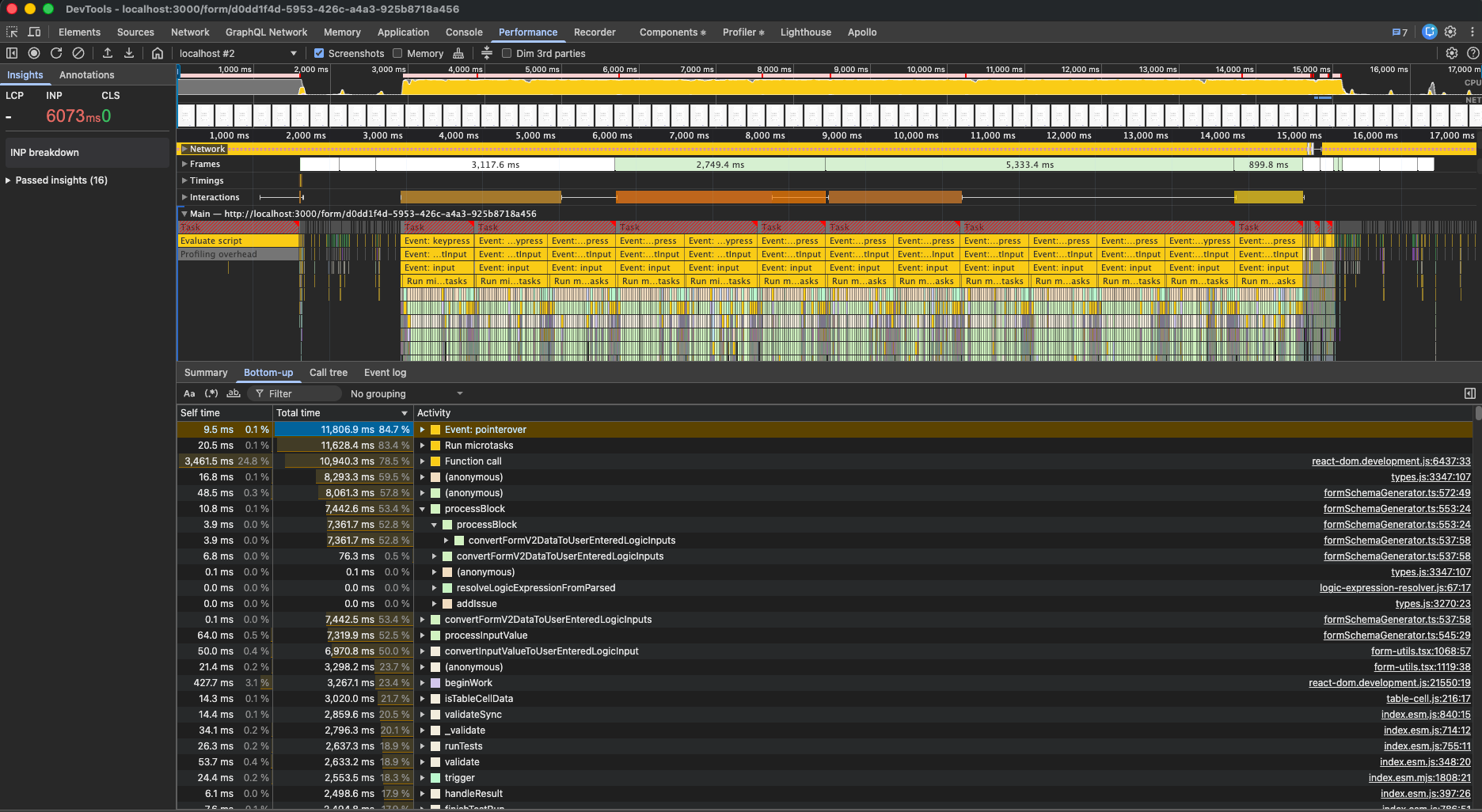Viewport: 1482px width, 812px height.
Task: Toggle the inspect element picker
Action: (12, 32)
